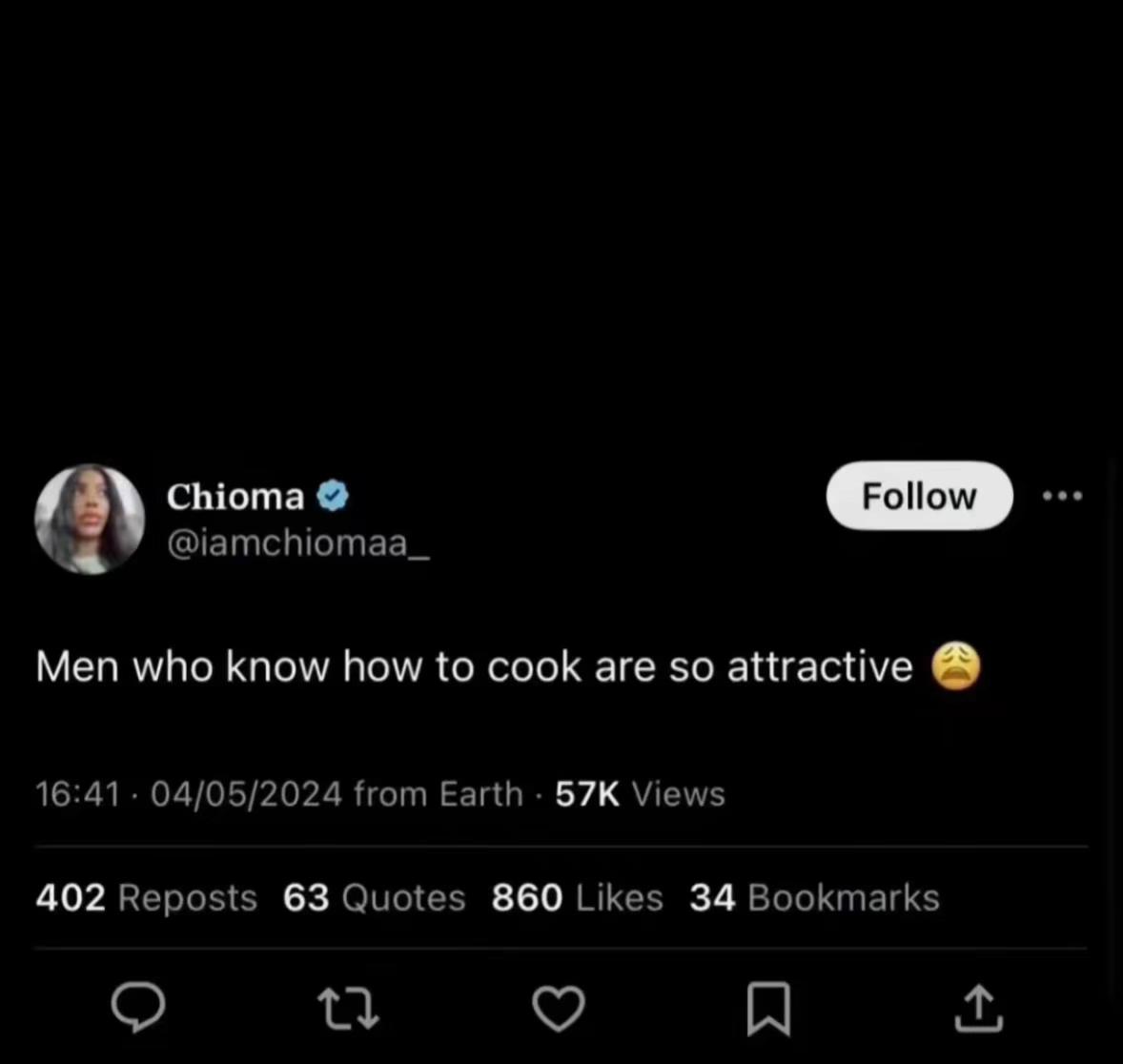Click the 34 Bookmarks count
The image size is (1123, 1064).
pyautogui.click(x=814, y=897)
